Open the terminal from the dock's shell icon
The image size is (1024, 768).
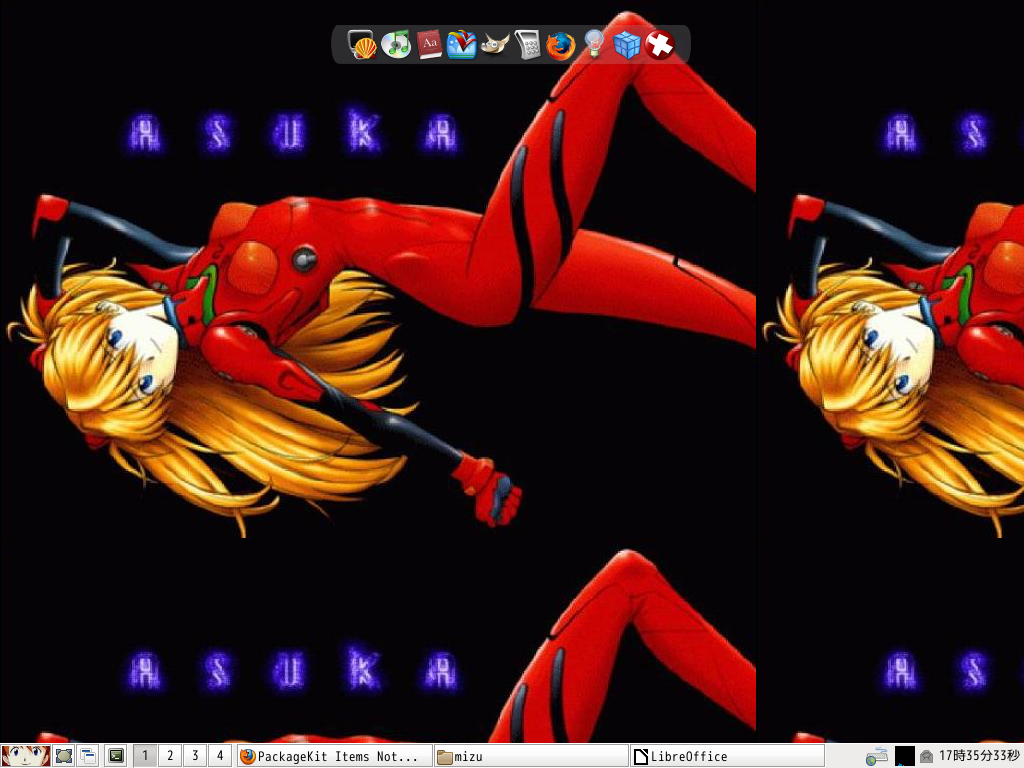[x=362, y=45]
